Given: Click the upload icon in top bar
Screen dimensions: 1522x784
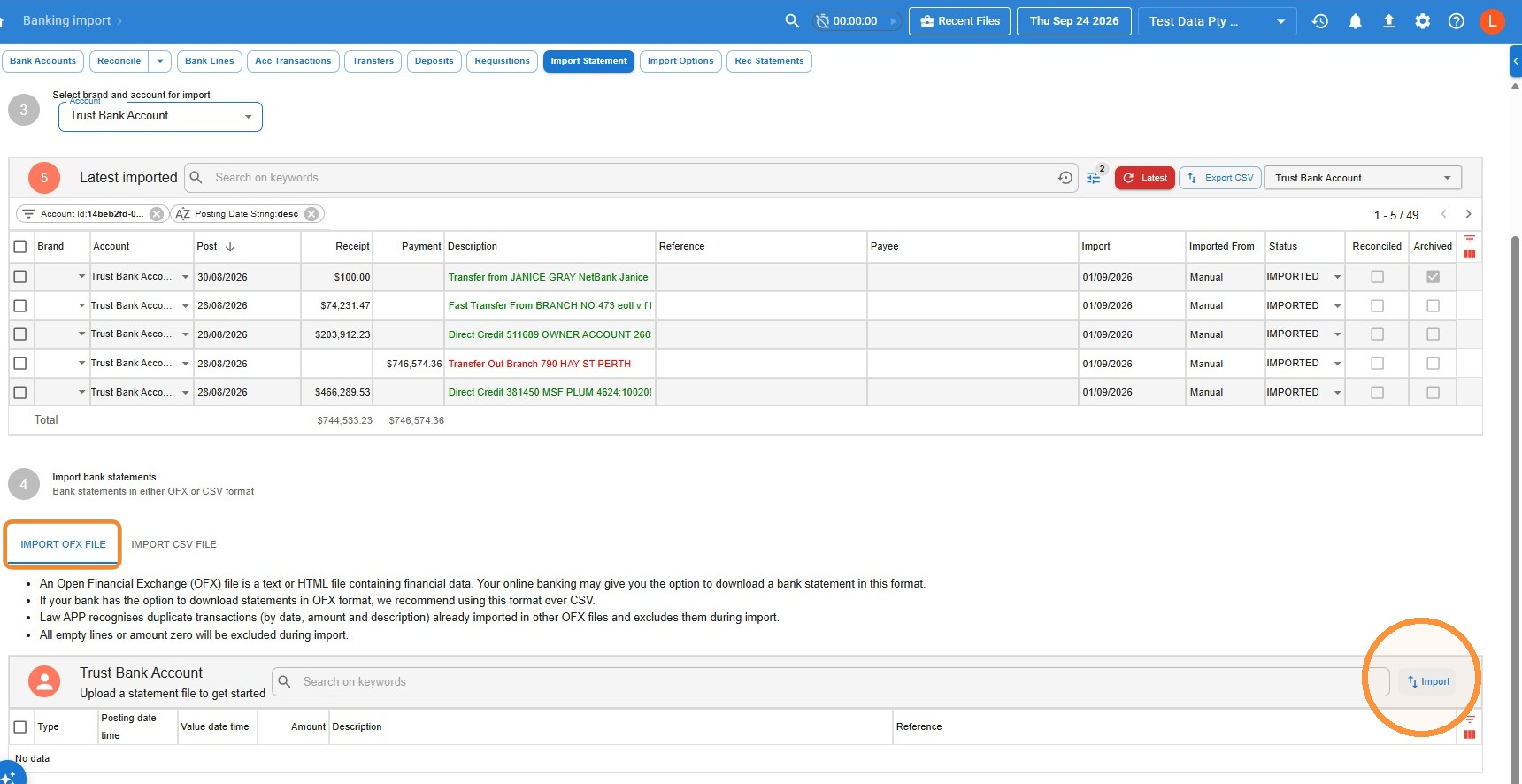Looking at the screenshot, I should point(1388,21).
